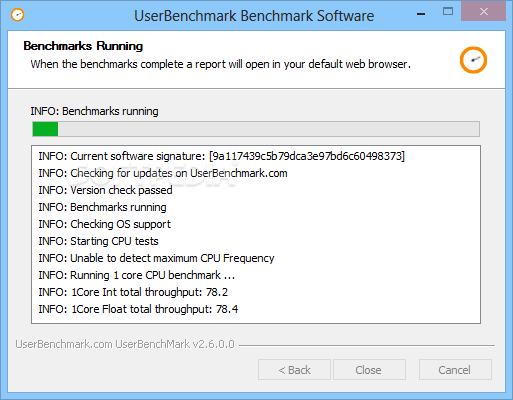Click the Close button
The image size is (513, 400).
(369, 370)
